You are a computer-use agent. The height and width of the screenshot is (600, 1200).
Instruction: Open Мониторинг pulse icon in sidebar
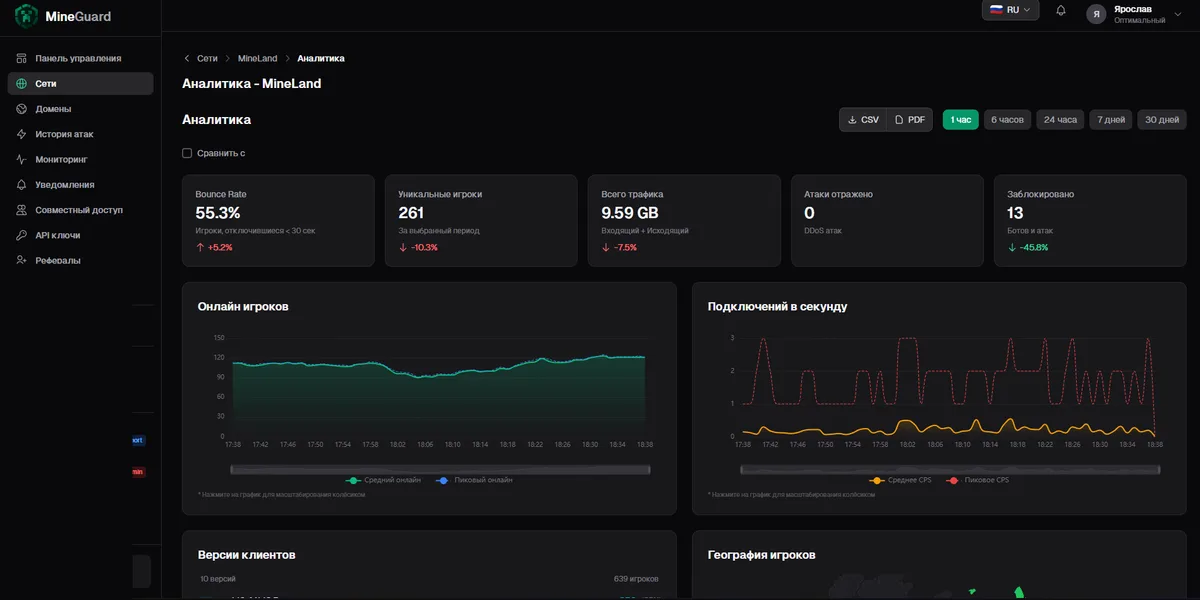pos(22,159)
